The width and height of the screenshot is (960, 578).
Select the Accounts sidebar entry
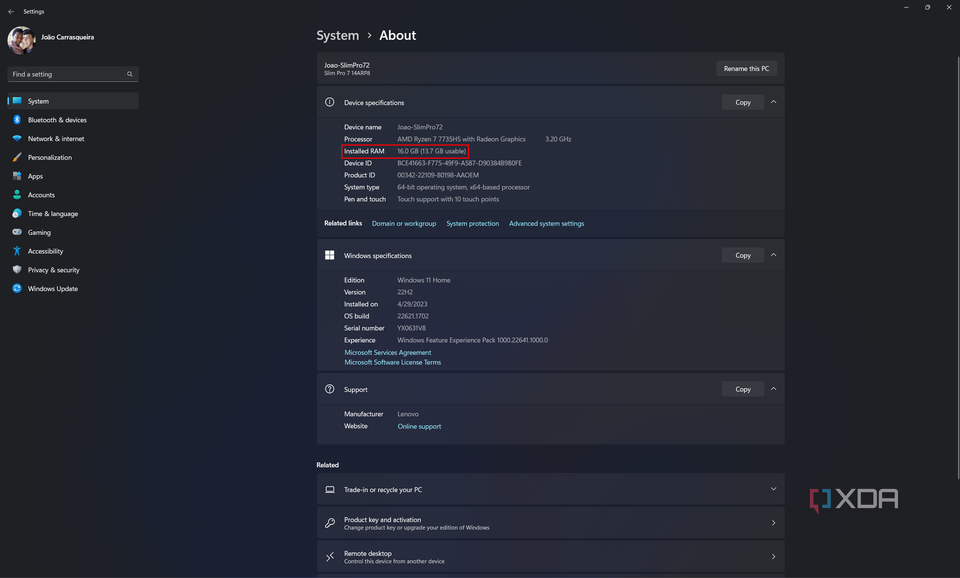[73, 195]
